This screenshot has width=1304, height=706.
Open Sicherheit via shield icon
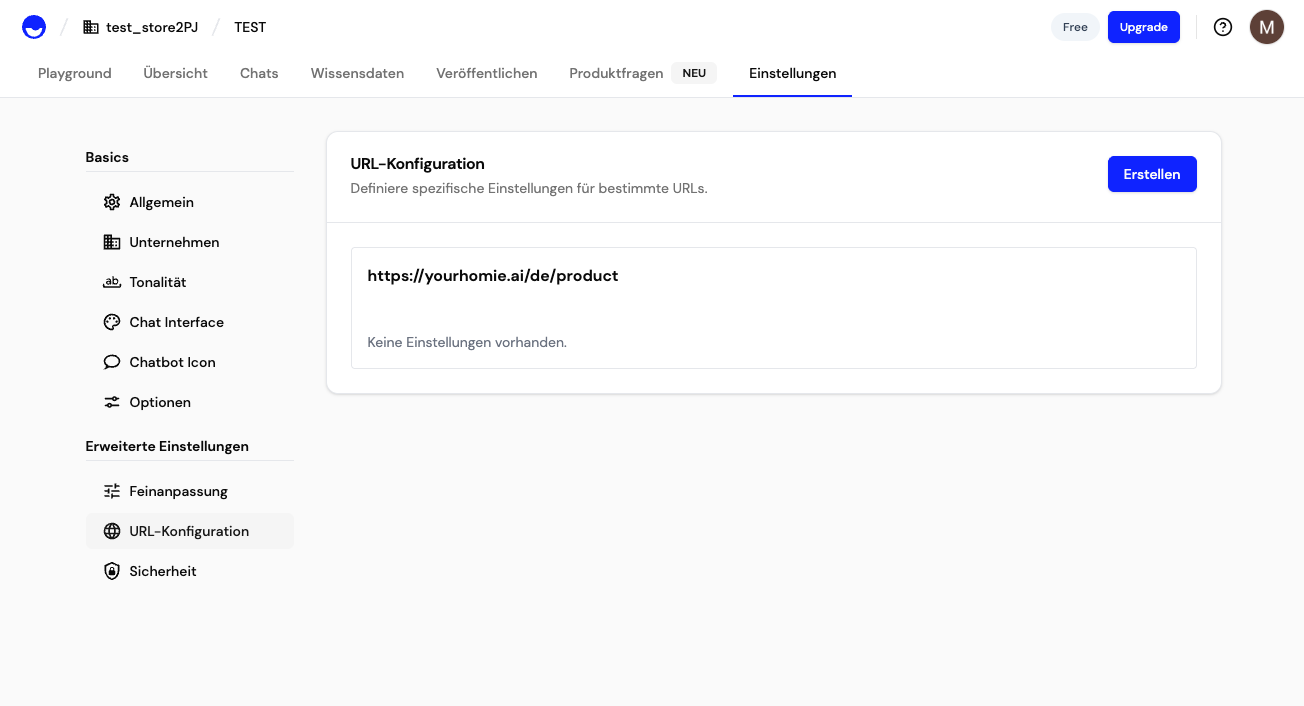[x=112, y=571]
